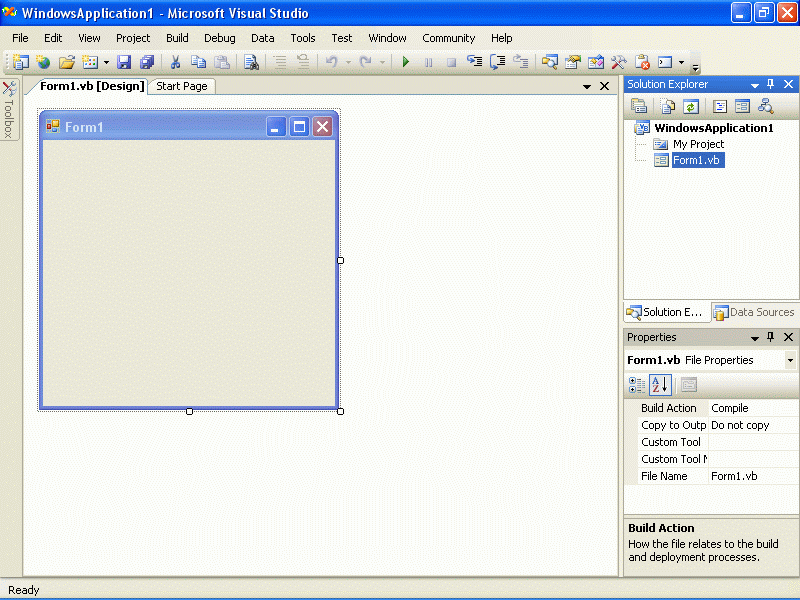Open Find in Files from the toolbar

[x=251, y=62]
